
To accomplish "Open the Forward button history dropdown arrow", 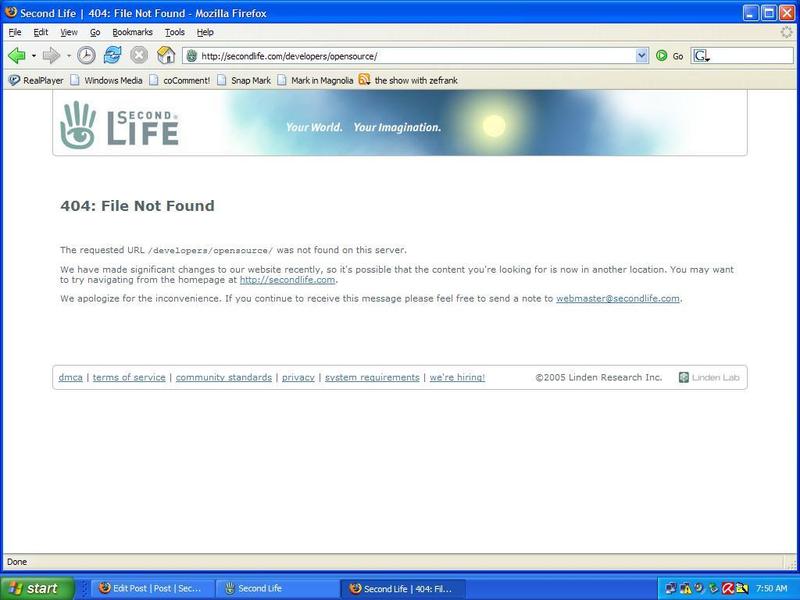I will coord(68,56).
